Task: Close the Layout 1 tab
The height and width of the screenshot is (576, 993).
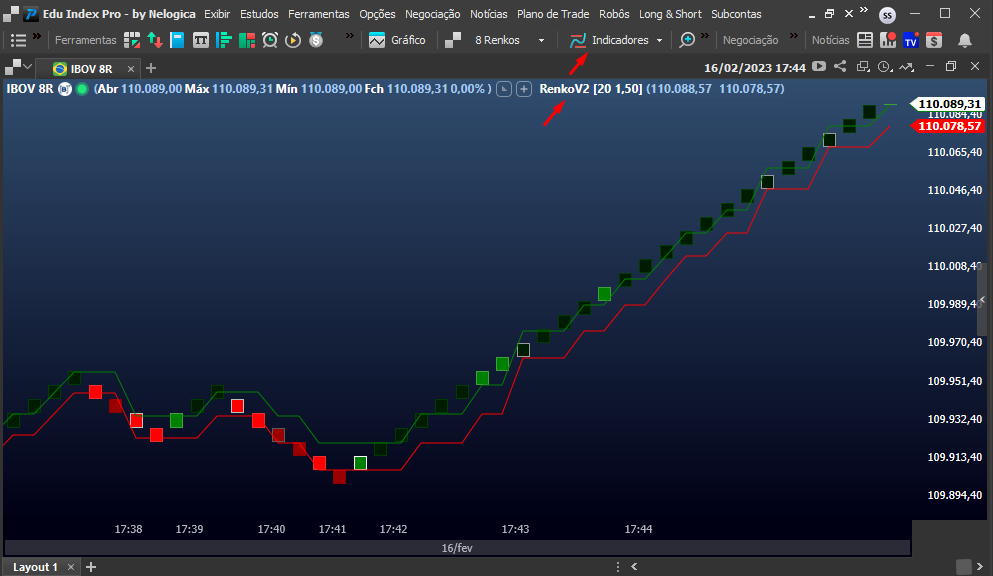Action: tap(71, 567)
